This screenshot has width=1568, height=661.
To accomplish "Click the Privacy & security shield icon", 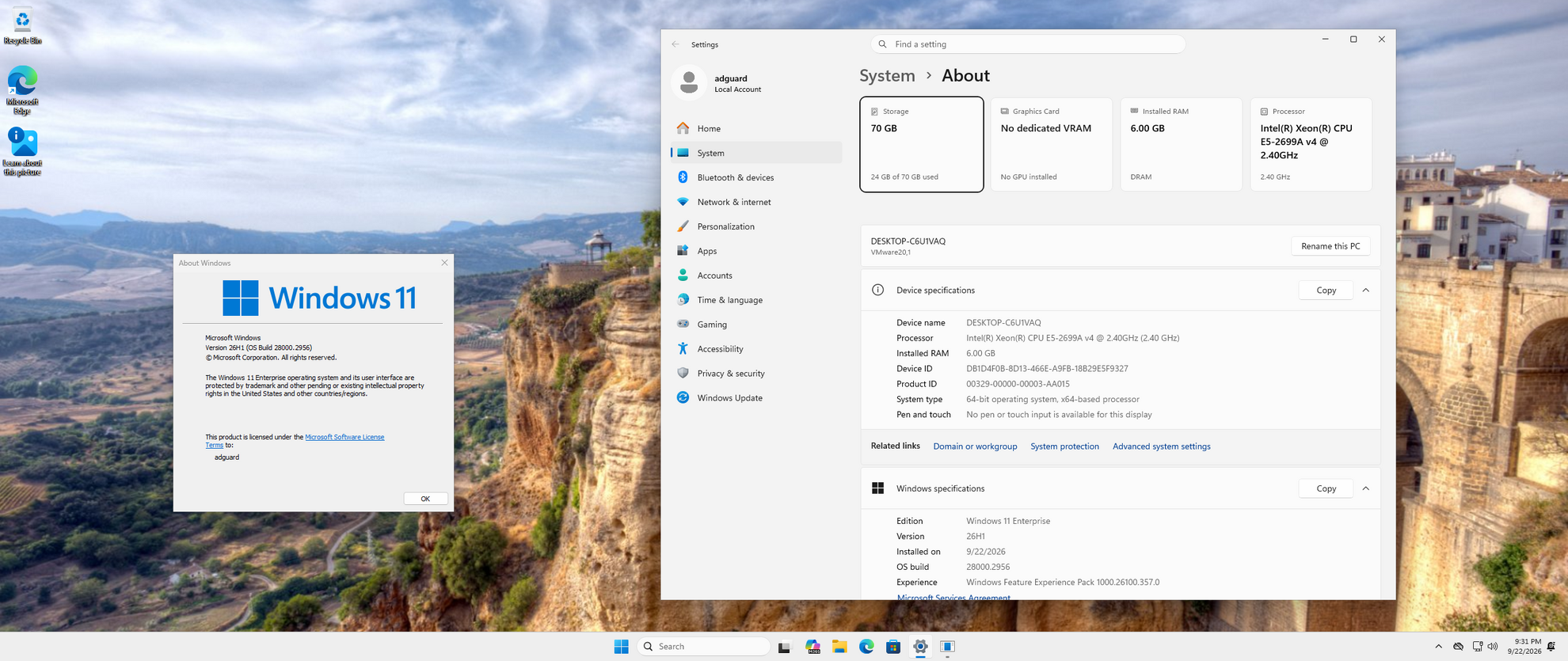I will [x=683, y=373].
